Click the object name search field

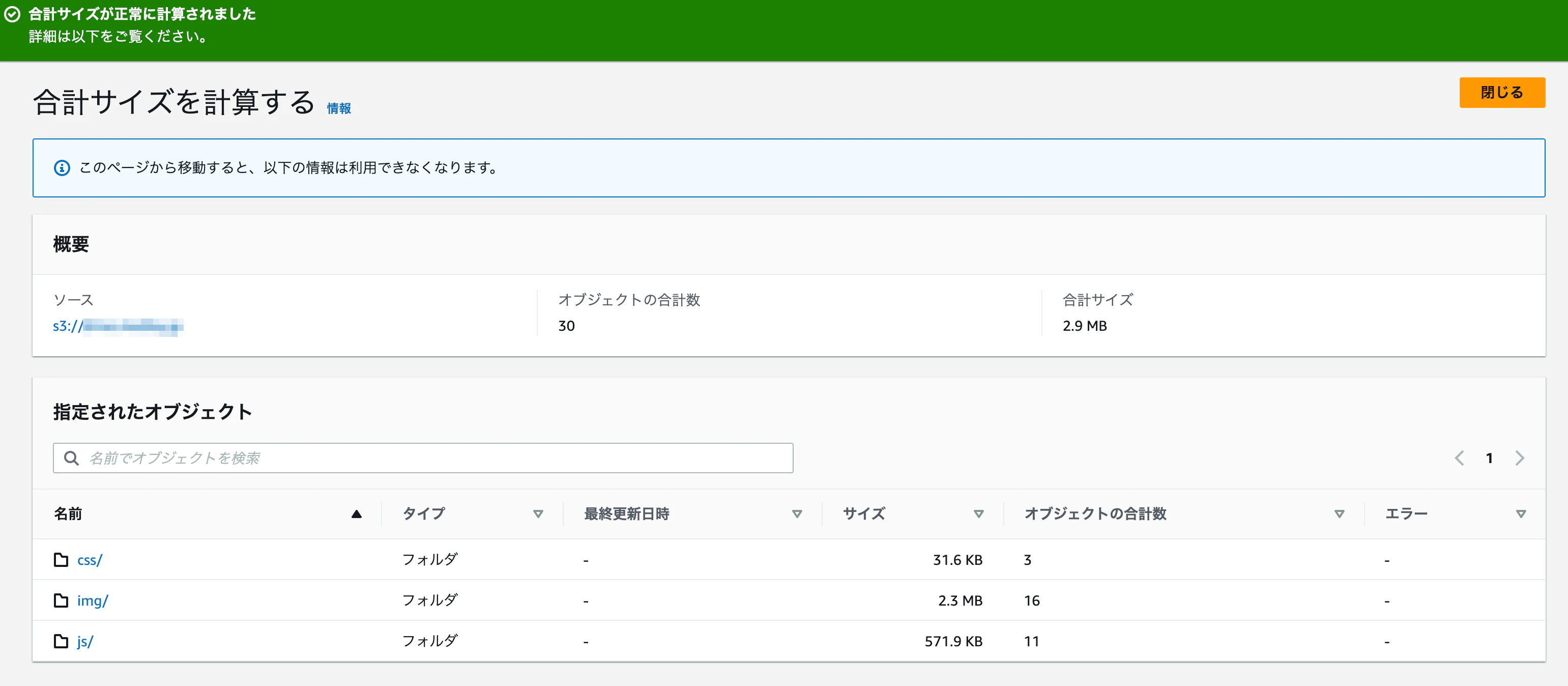pyautogui.click(x=423, y=458)
